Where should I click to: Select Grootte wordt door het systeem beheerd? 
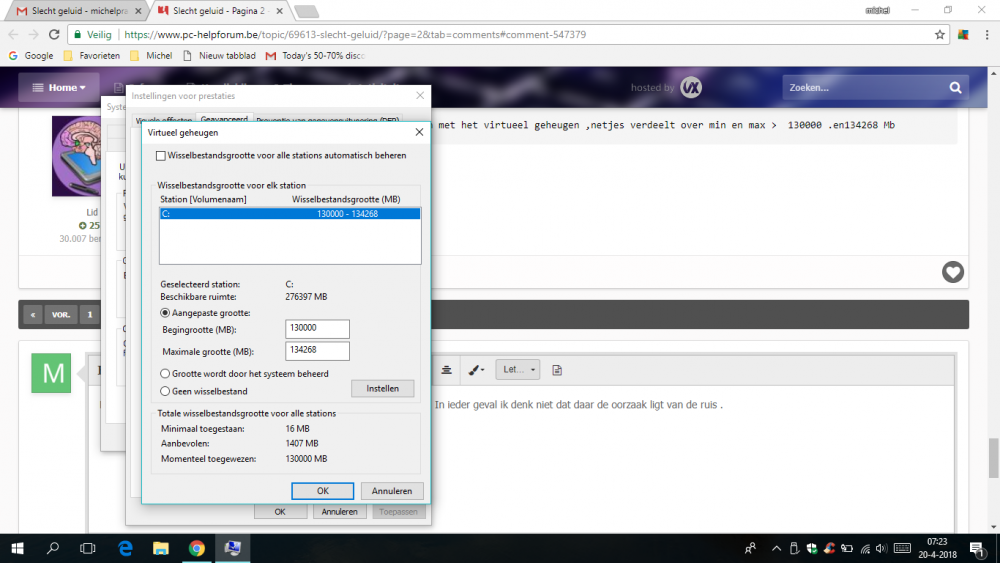coord(165,374)
